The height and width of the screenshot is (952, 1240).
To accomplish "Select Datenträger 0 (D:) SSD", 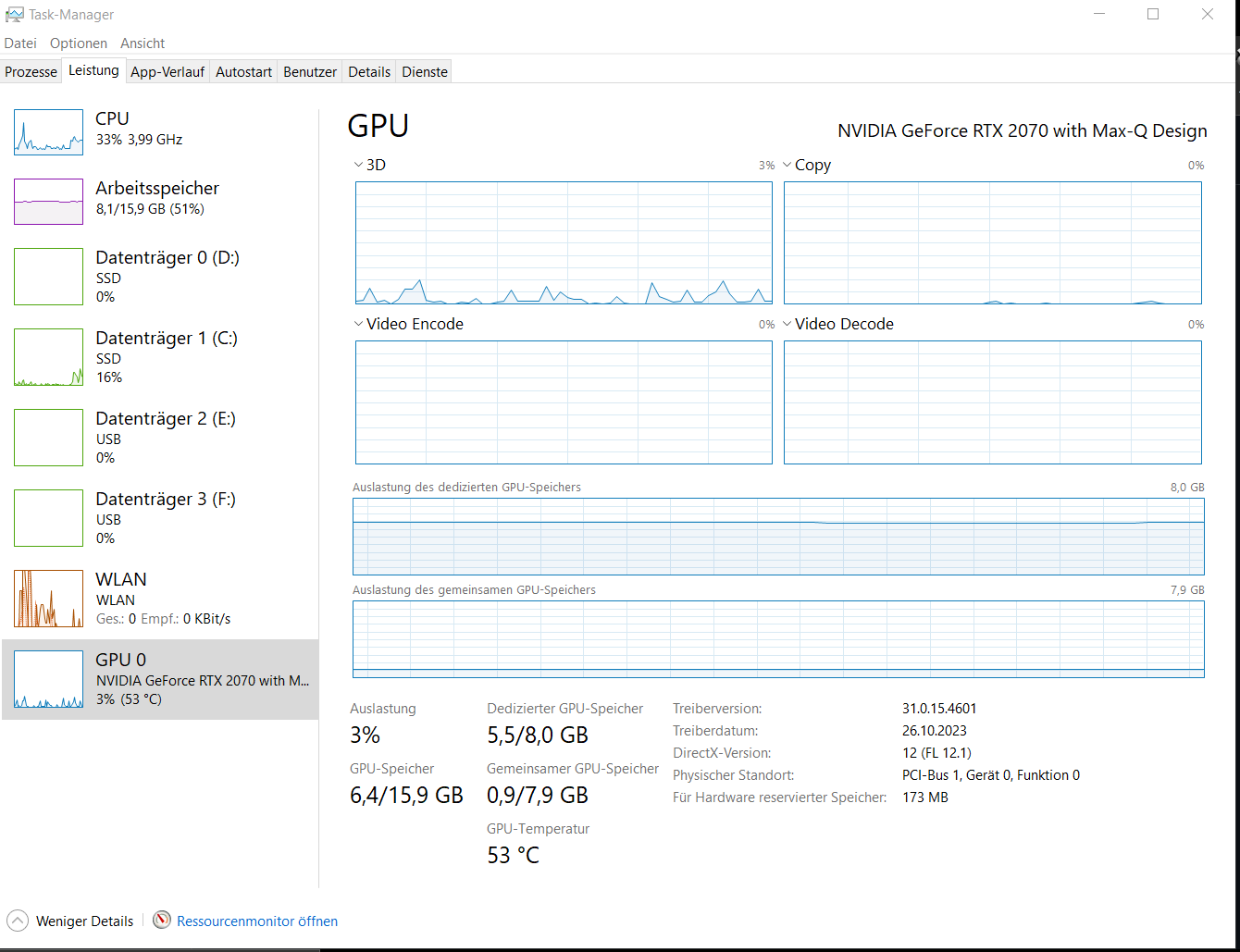I will click(157, 276).
